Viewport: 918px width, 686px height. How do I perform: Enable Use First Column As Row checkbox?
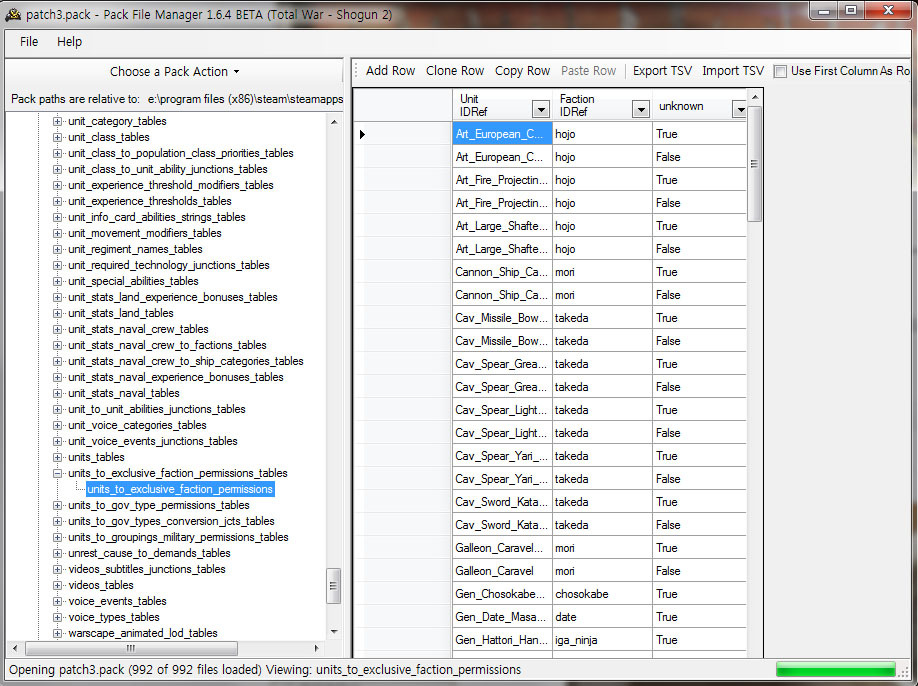pyautogui.click(x=780, y=71)
